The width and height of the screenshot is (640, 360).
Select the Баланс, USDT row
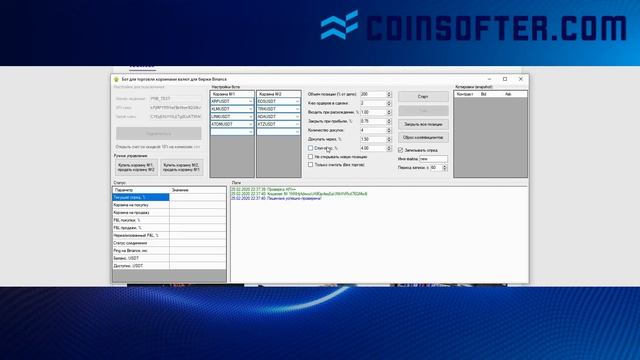point(169,258)
